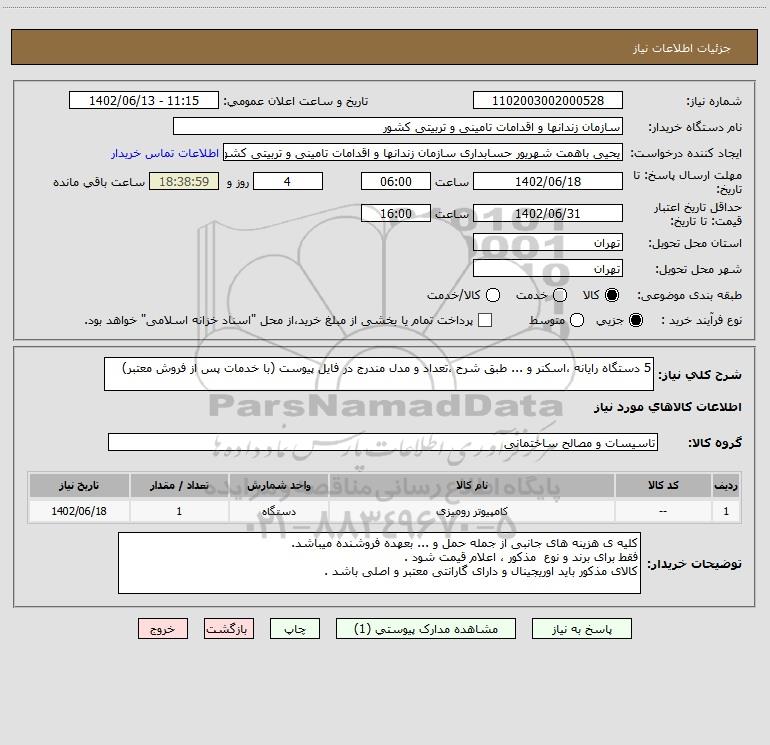Click price validity date 1402/06/31 field
The width and height of the screenshot is (770, 745).
548,213
